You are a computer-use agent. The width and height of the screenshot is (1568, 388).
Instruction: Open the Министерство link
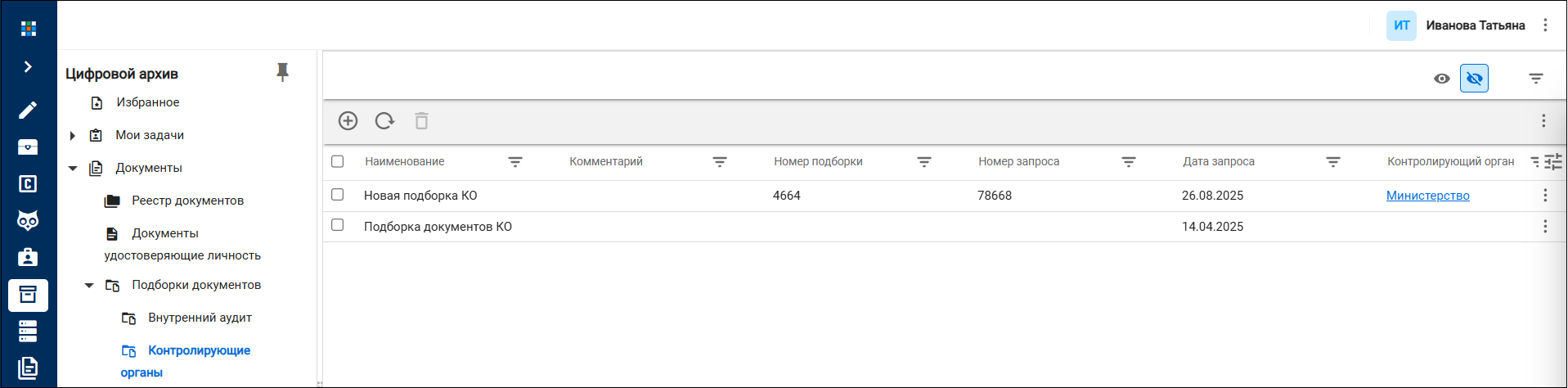[1427, 196]
